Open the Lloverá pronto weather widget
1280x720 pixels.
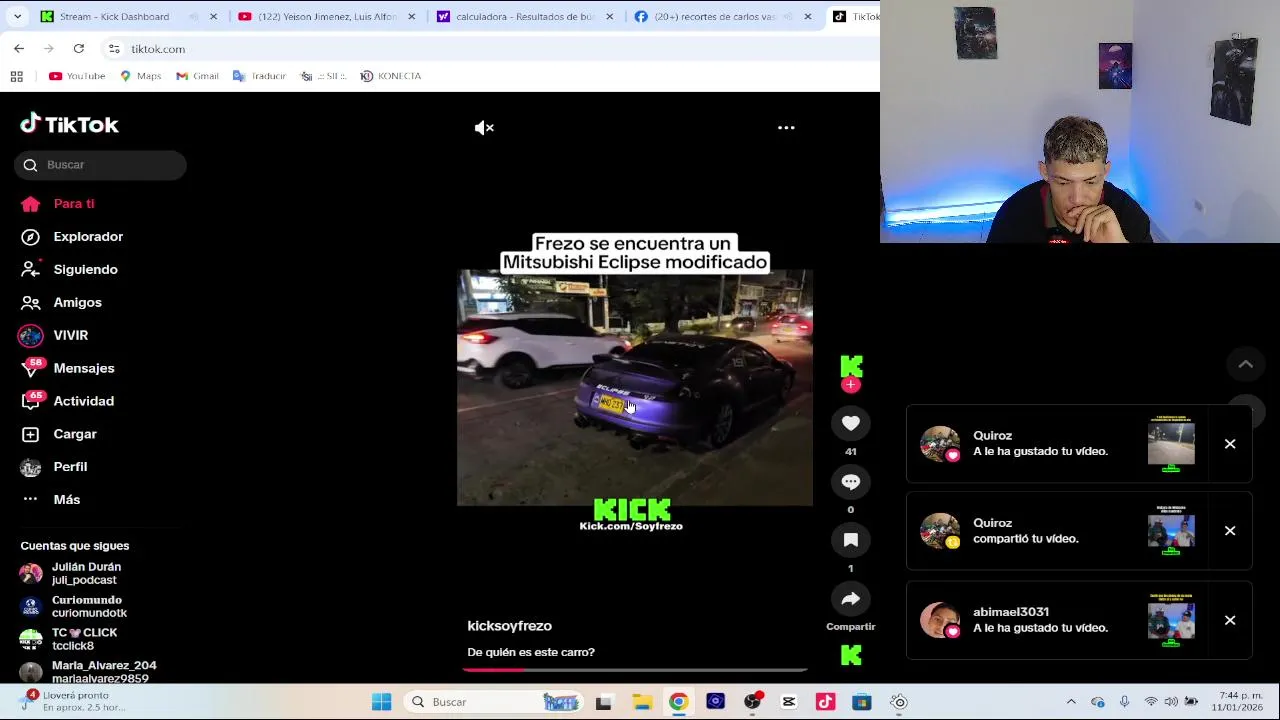pos(70,702)
